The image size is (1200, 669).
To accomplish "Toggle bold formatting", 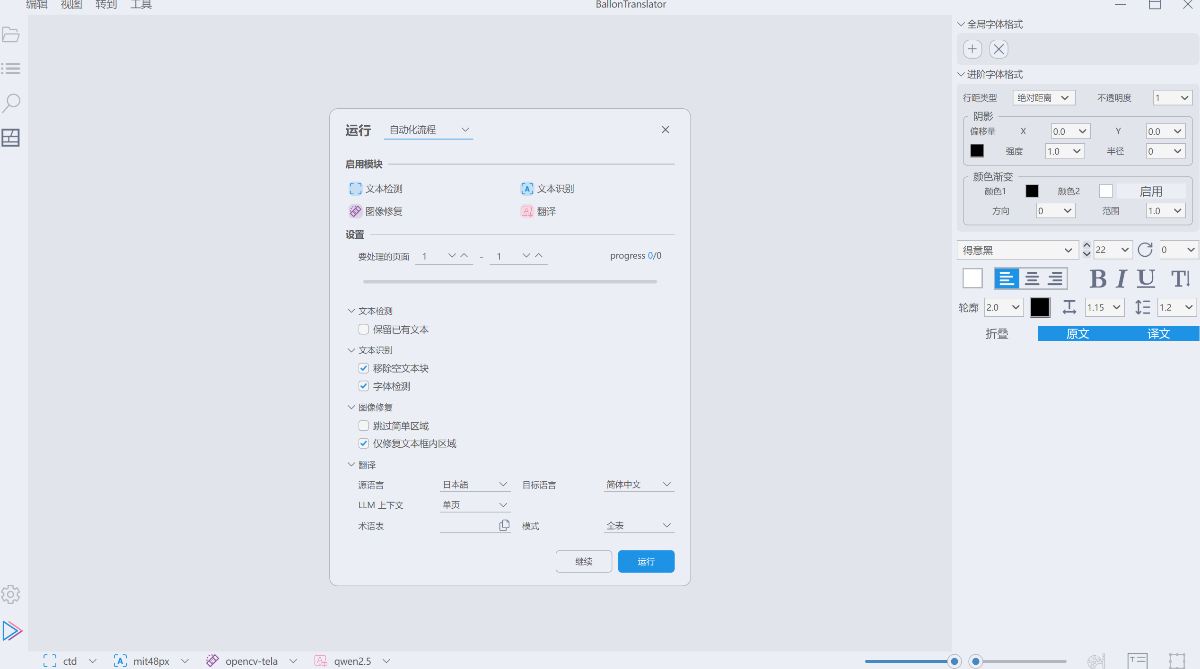I will click(1098, 279).
